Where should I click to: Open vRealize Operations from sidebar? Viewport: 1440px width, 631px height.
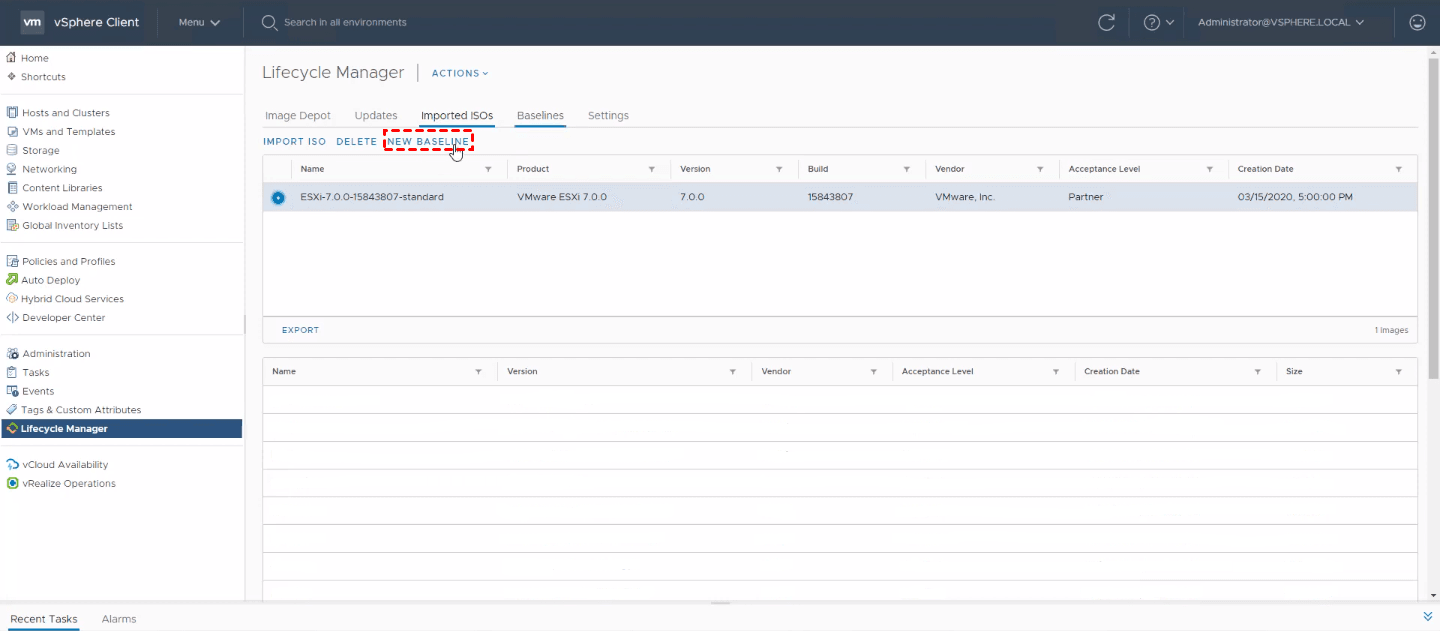pyautogui.click(x=69, y=483)
